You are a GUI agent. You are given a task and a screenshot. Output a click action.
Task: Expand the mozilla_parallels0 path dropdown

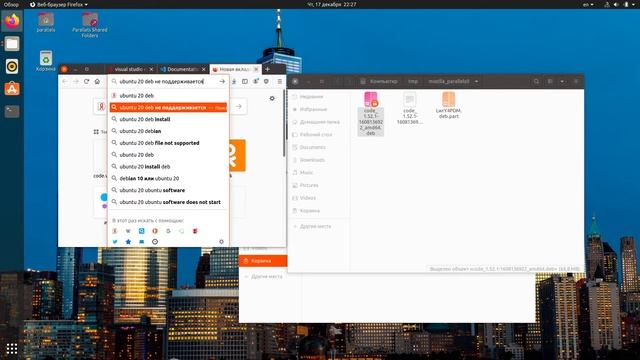coord(476,82)
